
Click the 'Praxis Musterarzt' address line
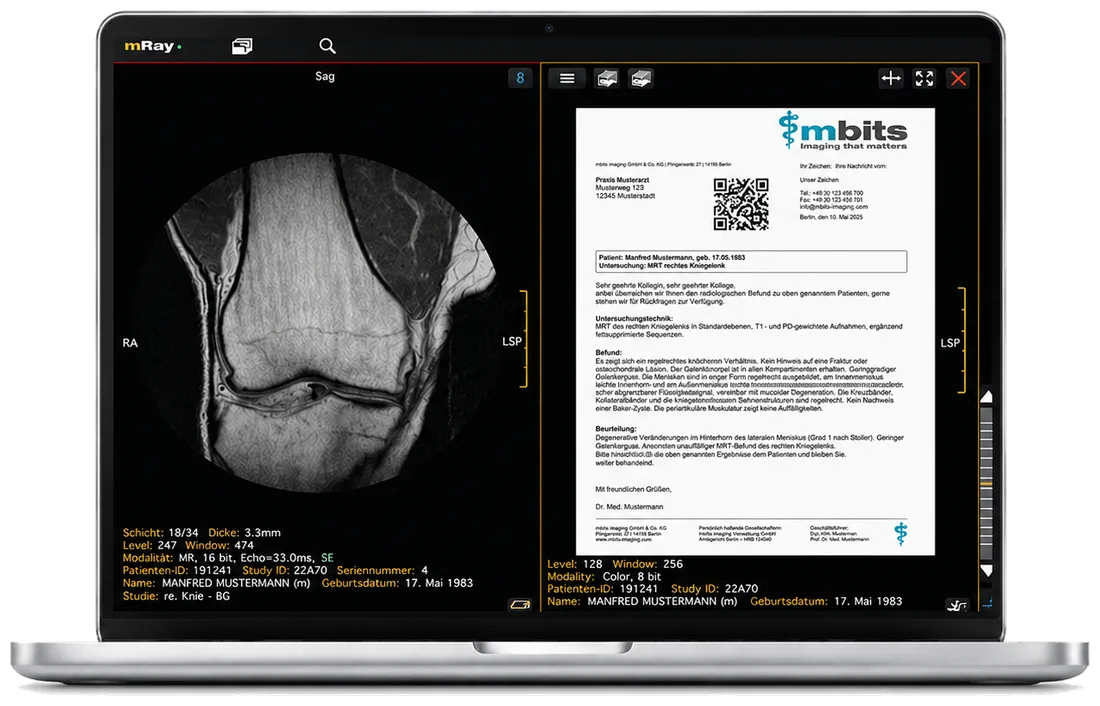[622, 180]
